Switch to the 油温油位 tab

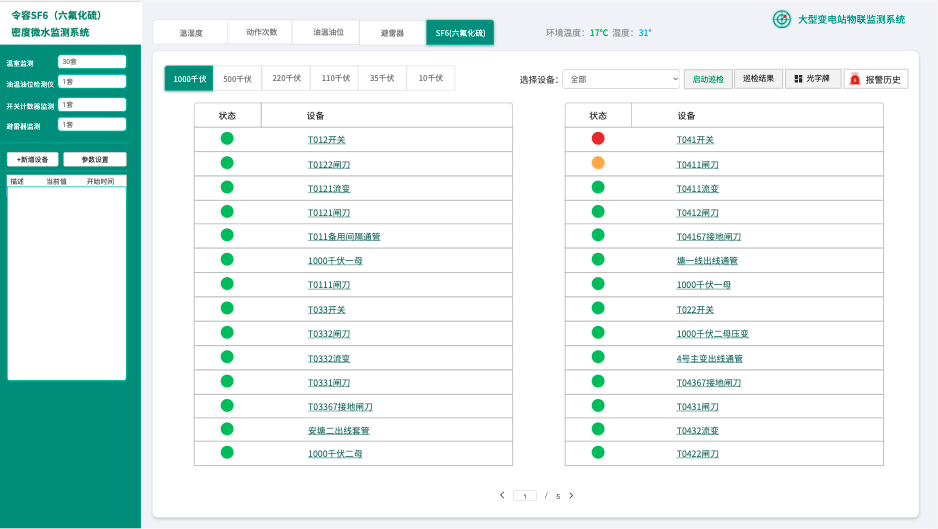(x=327, y=32)
